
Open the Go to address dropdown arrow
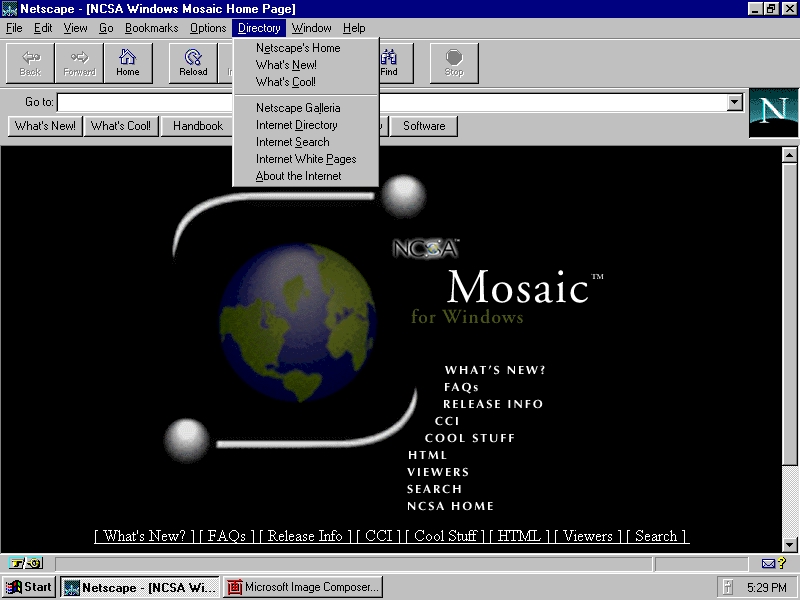(734, 102)
